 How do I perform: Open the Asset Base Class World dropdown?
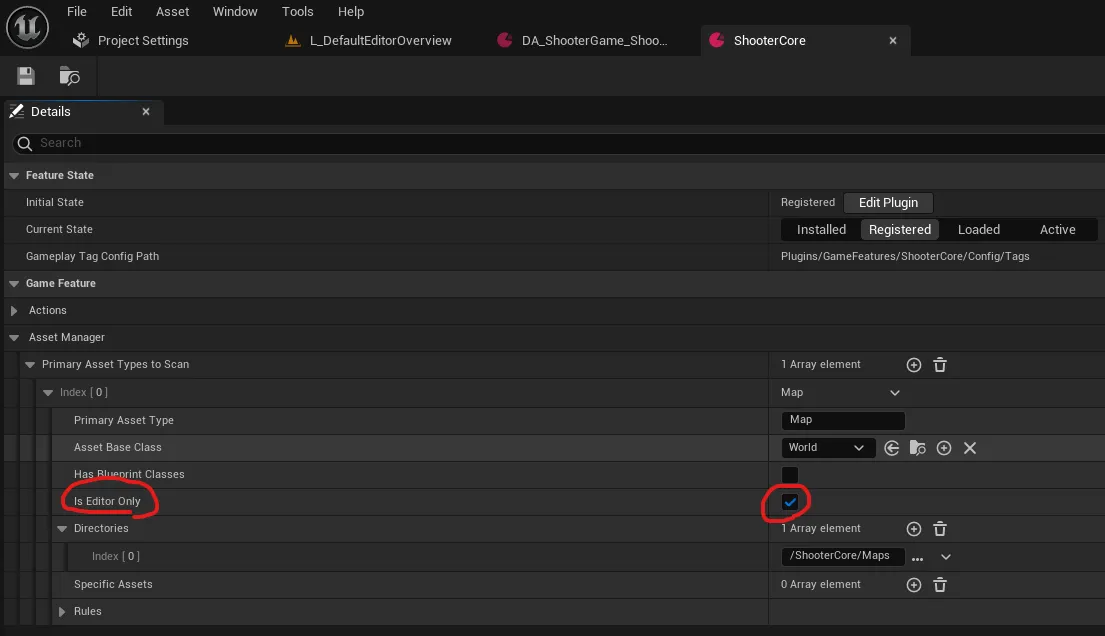click(828, 448)
